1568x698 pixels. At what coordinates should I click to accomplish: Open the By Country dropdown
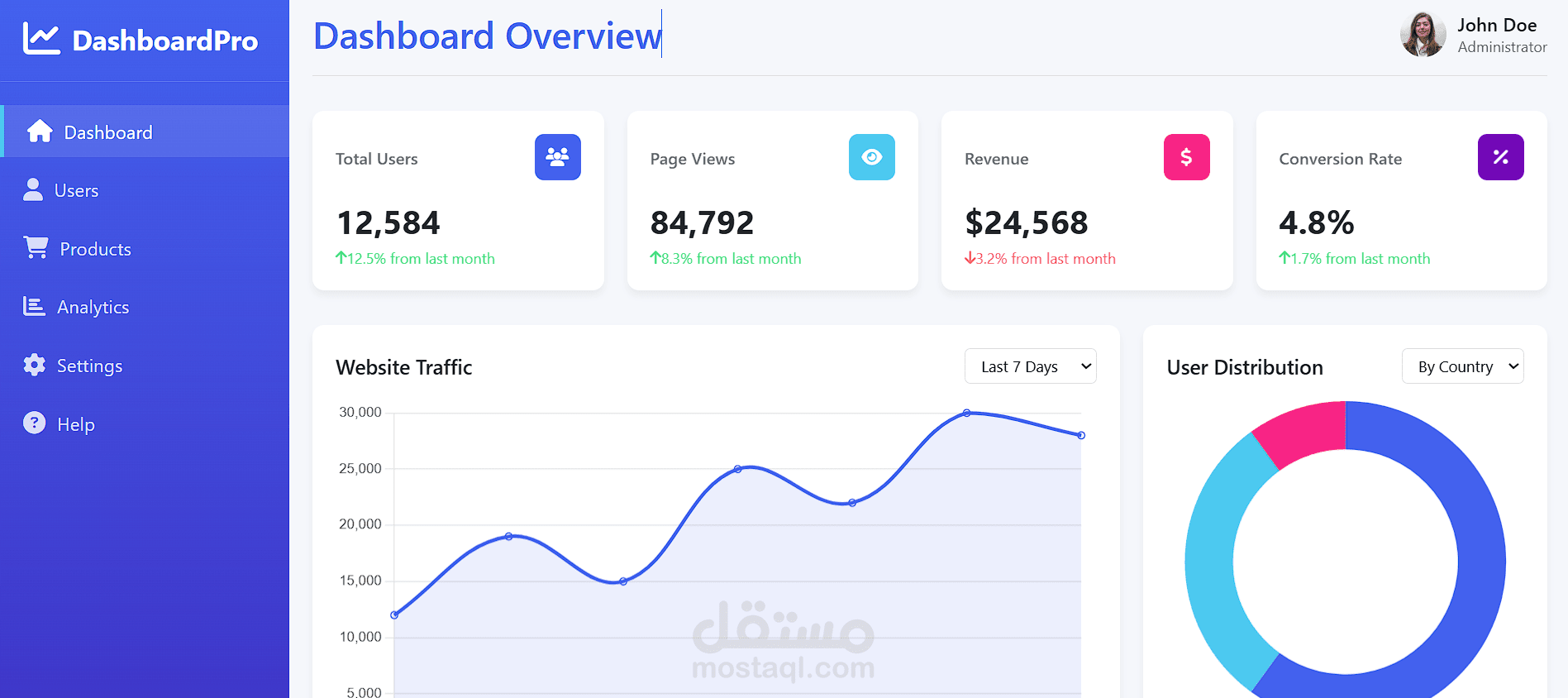1463,366
